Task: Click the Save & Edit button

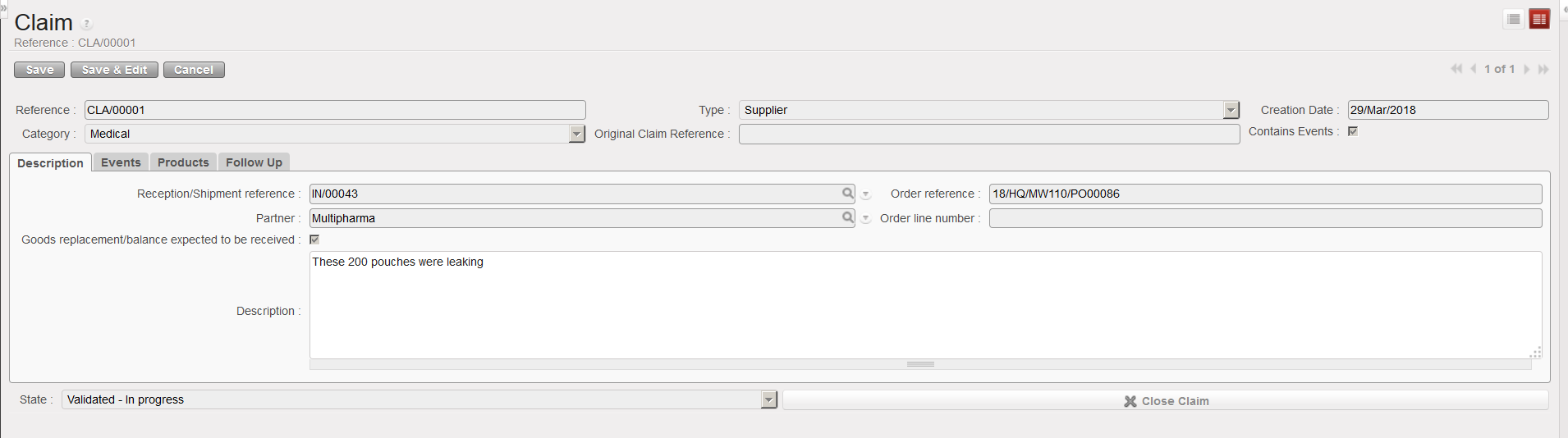Action: click(114, 70)
